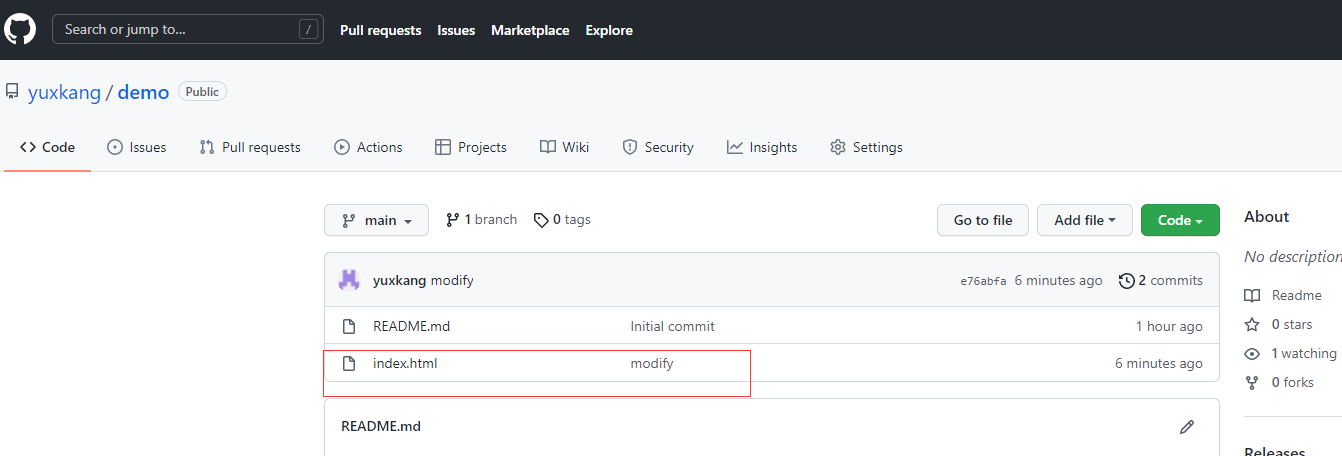Click the 1 hour ago timestamp for README.md

(1169, 326)
